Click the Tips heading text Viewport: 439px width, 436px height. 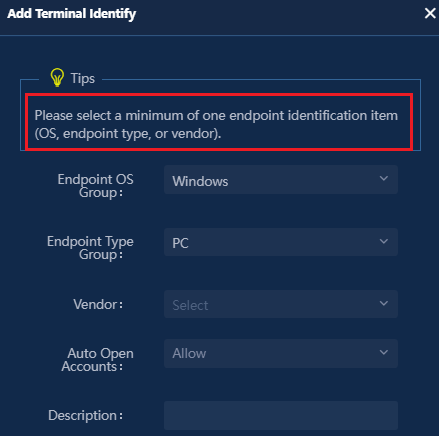pyautogui.click(x=83, y=79)
